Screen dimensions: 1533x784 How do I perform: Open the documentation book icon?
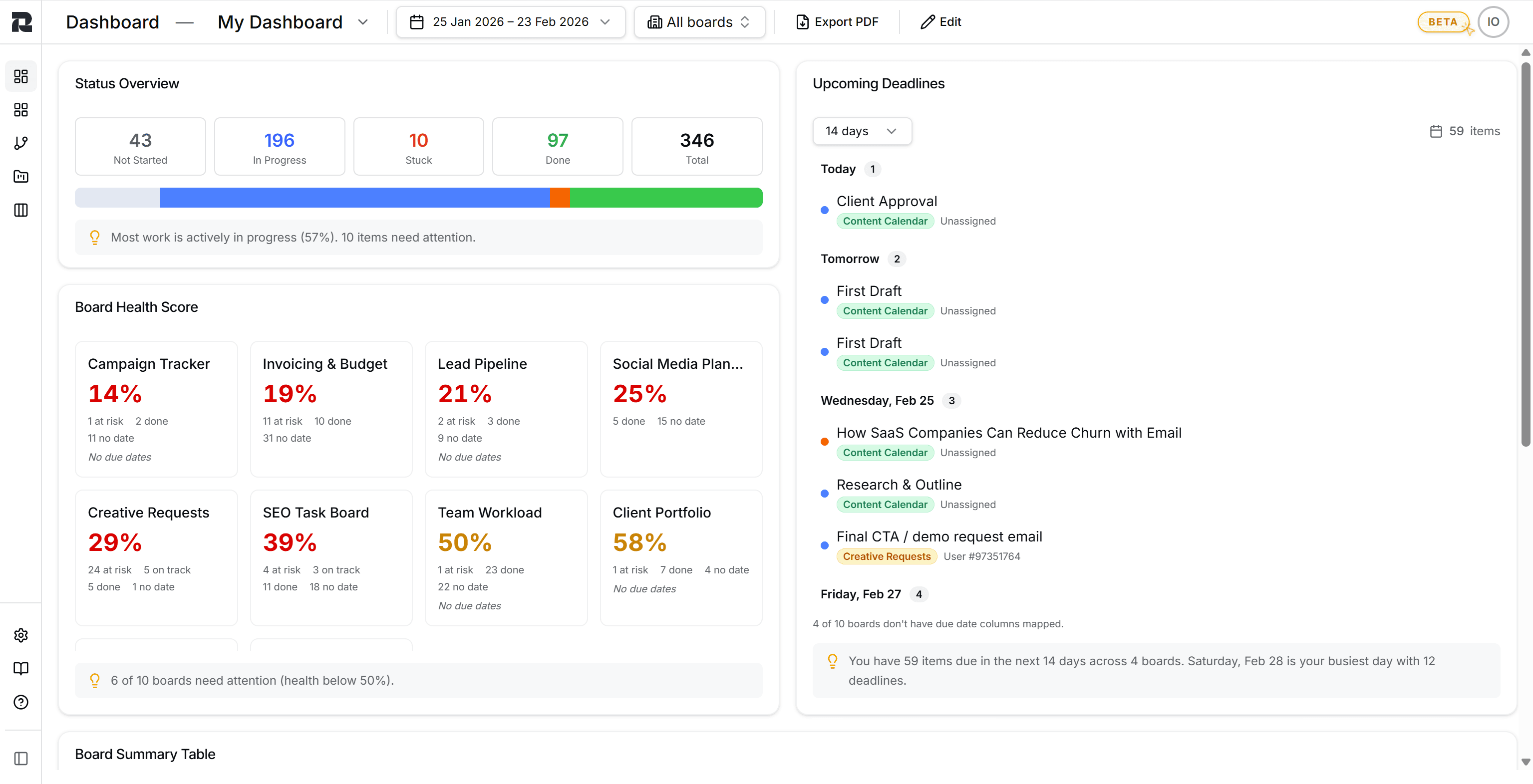point(20,669)
